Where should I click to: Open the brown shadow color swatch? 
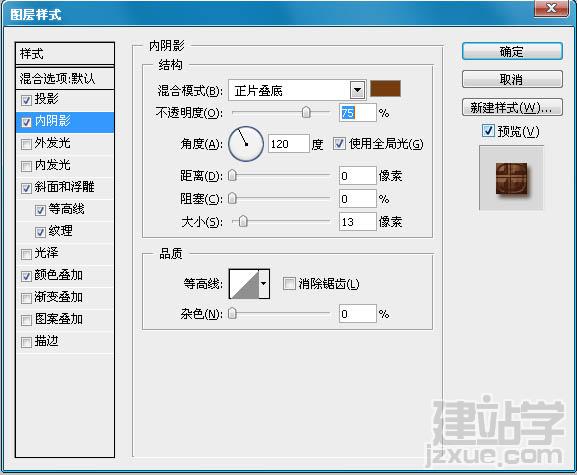[x=385, y=89]
